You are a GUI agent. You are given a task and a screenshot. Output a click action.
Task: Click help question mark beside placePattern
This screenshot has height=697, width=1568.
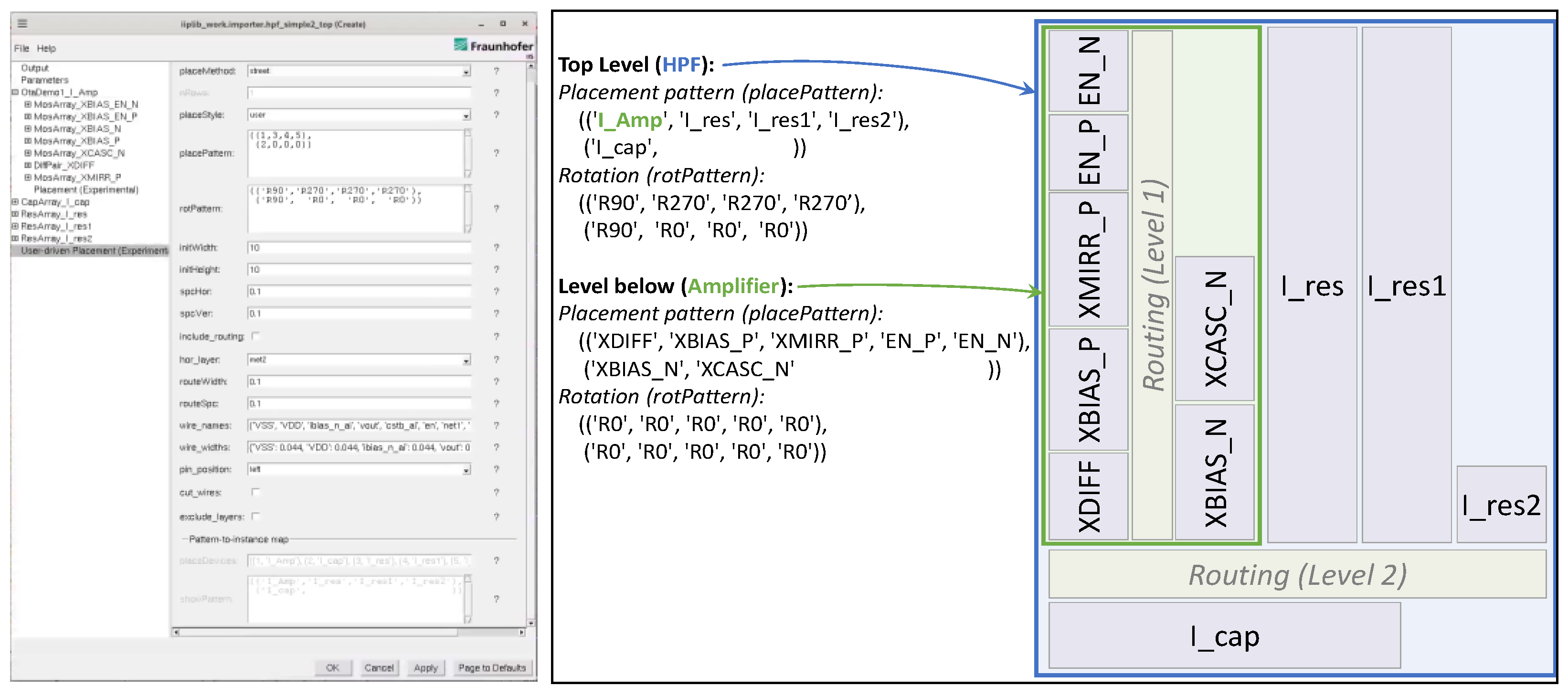496,153
